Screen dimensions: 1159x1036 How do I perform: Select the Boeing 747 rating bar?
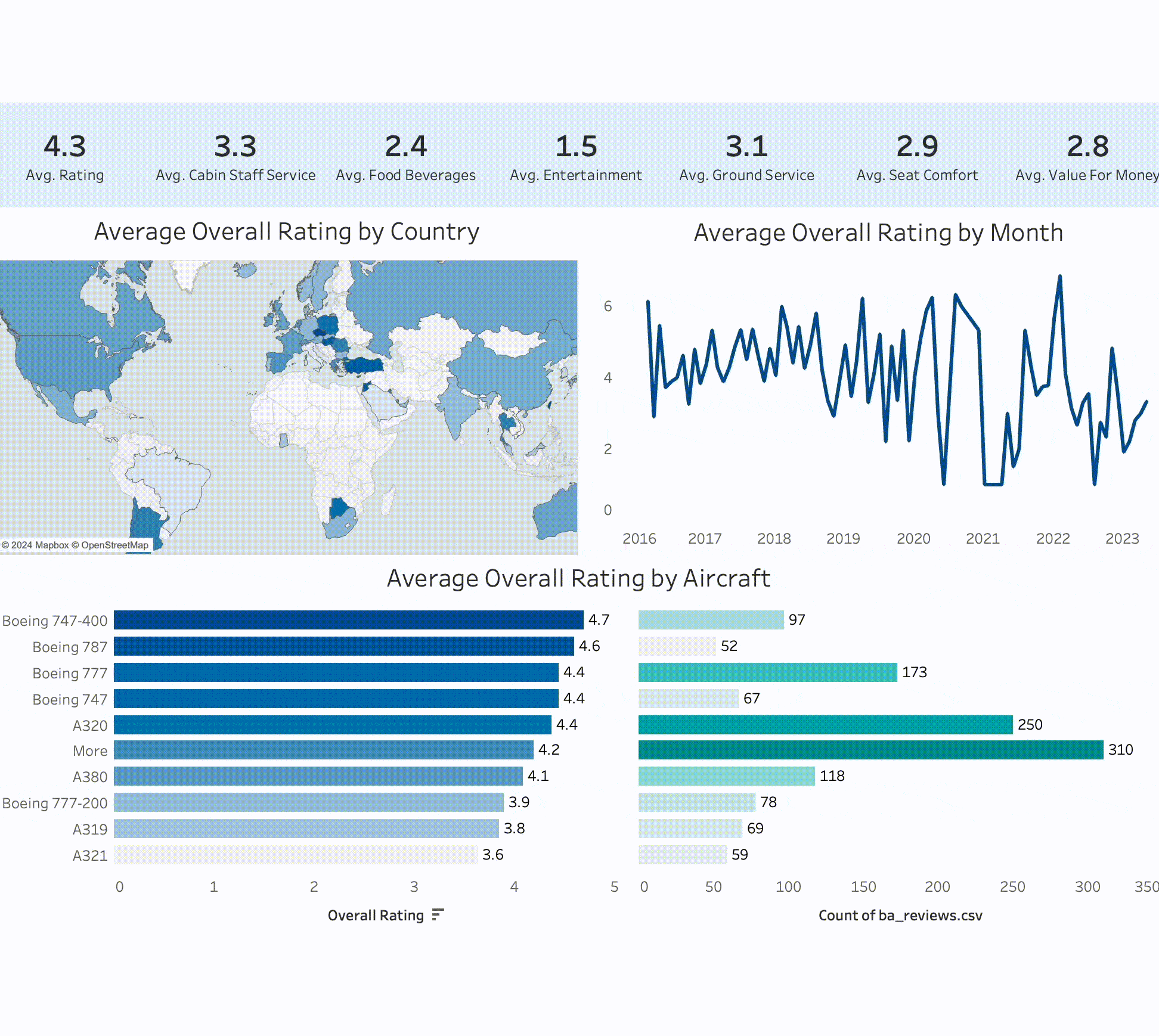(336, 699)
